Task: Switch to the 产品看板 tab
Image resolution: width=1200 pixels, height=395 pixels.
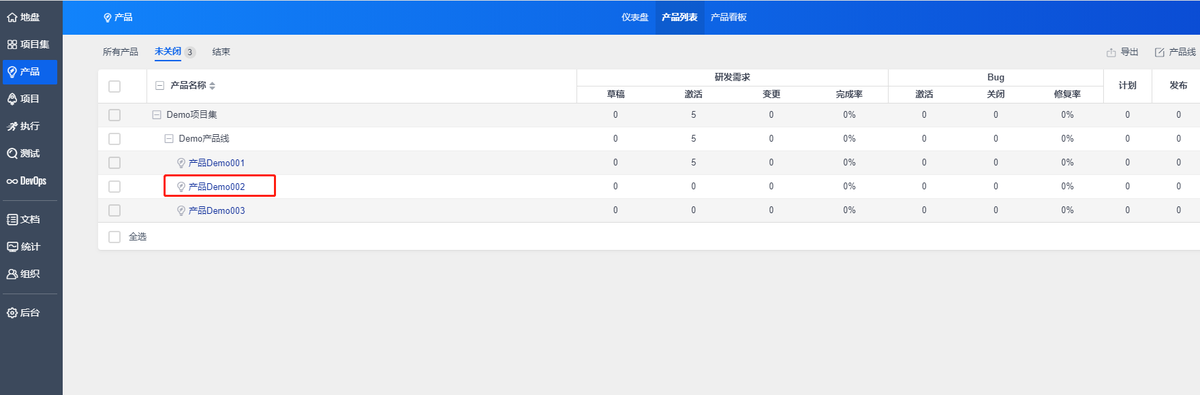Action: coord(728,17)
